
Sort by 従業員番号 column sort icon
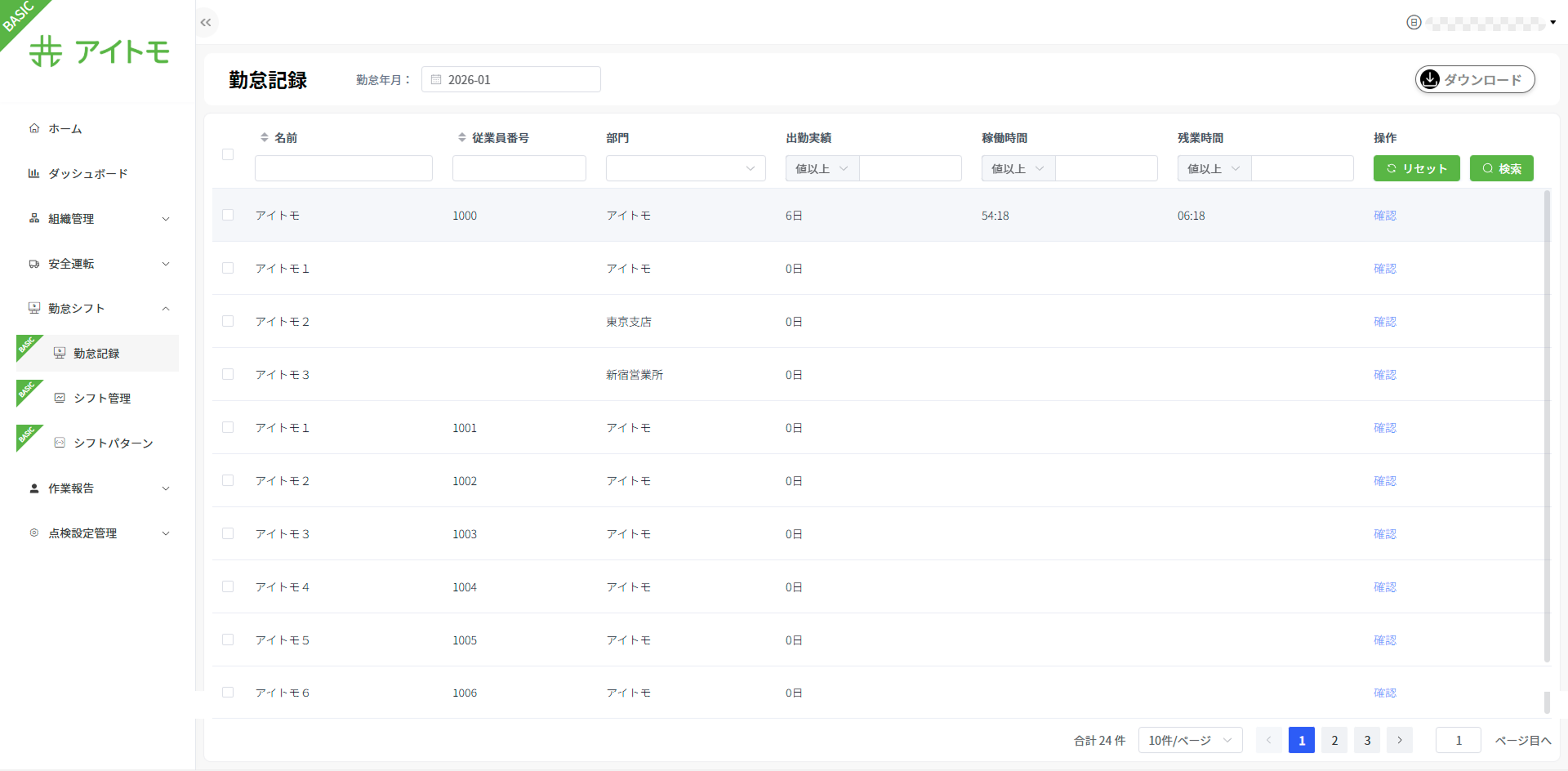tap(461, 138)
